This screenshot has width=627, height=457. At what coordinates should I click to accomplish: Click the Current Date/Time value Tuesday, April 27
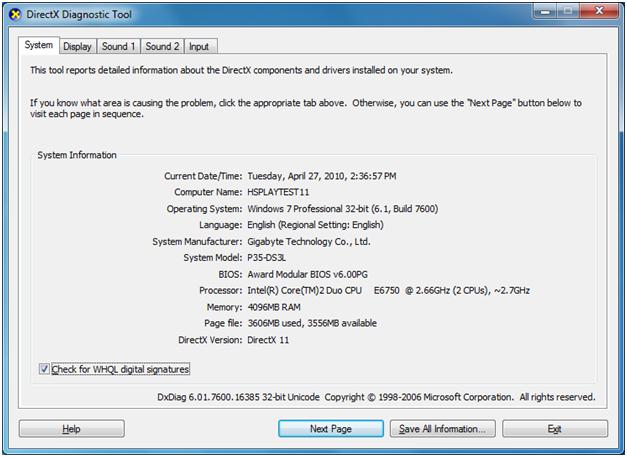(x=322, y=176)
